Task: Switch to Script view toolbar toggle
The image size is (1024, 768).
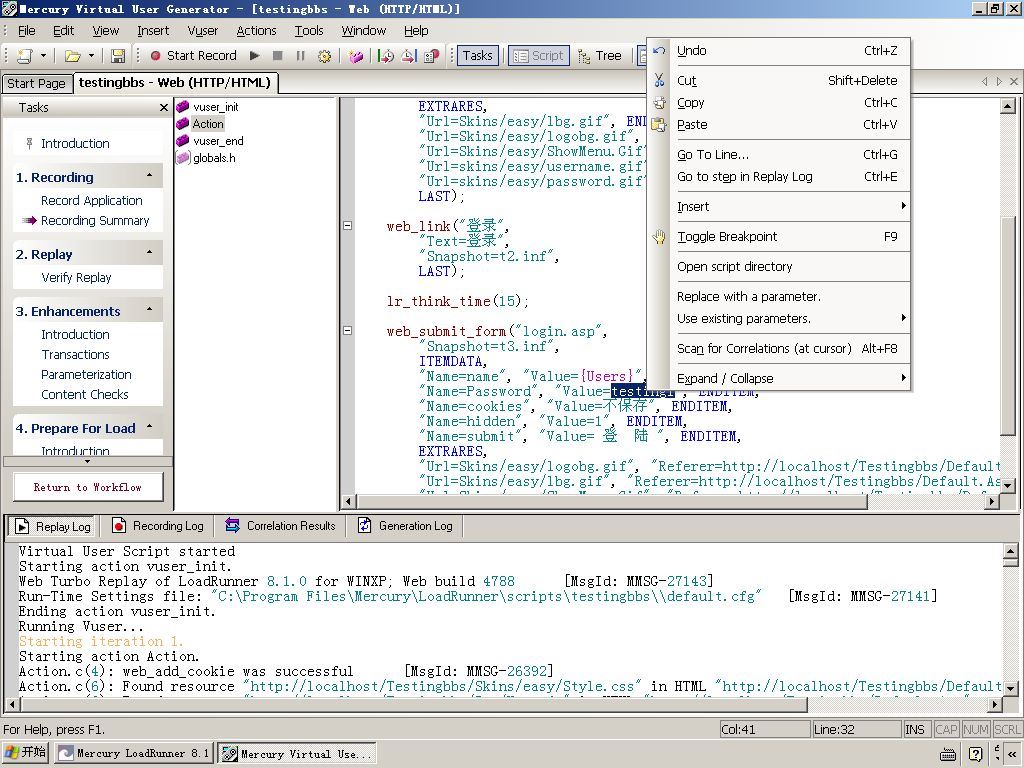Action: click(539, 56)
